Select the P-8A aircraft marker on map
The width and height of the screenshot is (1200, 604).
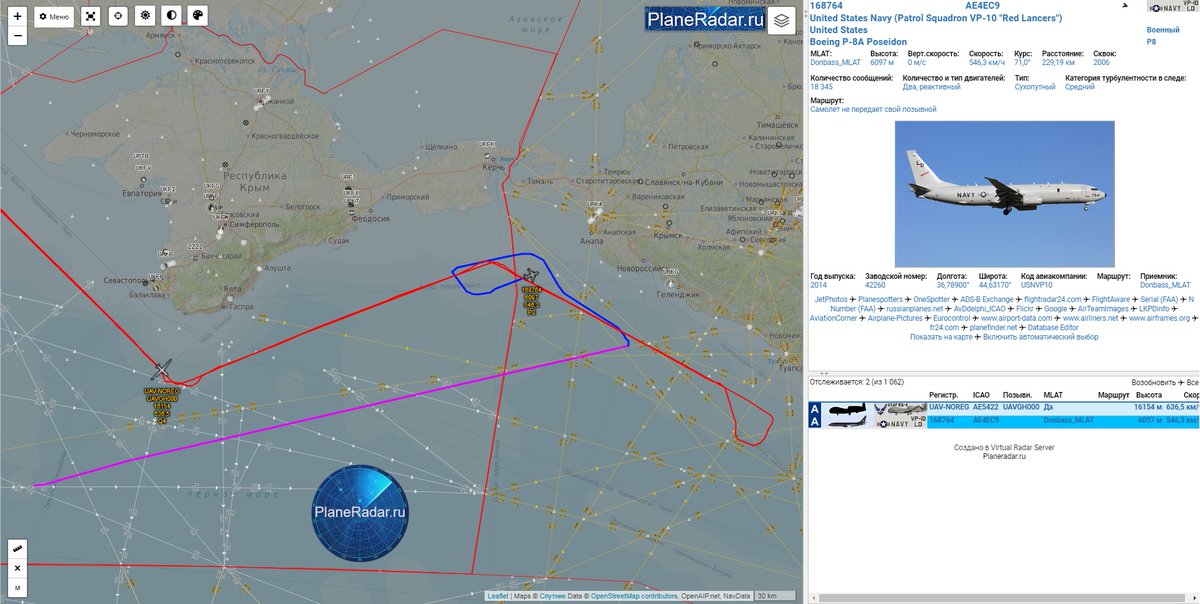pos(532,275)
